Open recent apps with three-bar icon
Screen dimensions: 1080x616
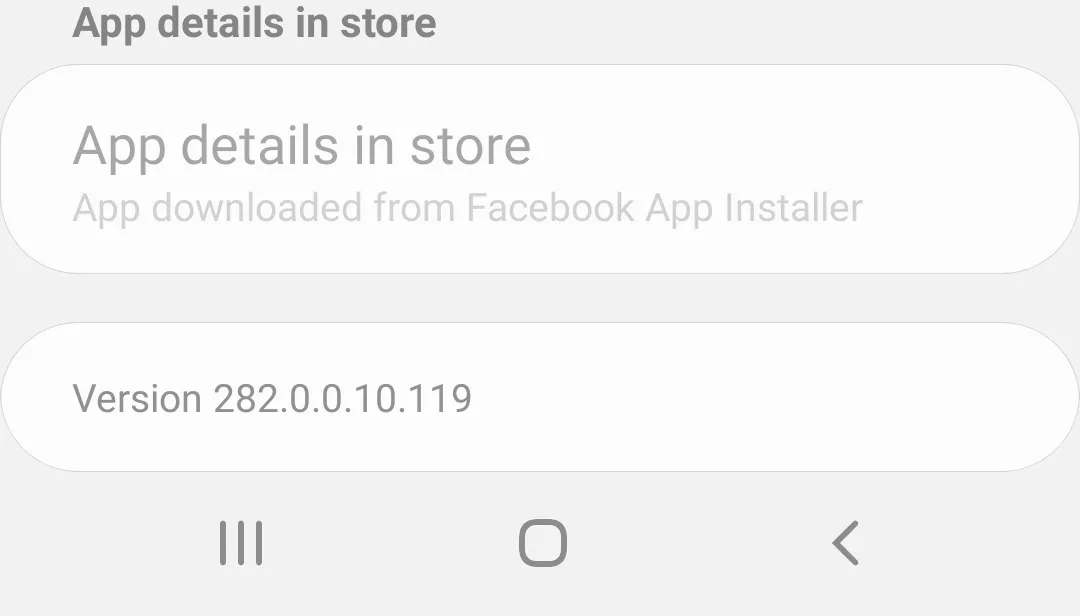tap(241, 543)
